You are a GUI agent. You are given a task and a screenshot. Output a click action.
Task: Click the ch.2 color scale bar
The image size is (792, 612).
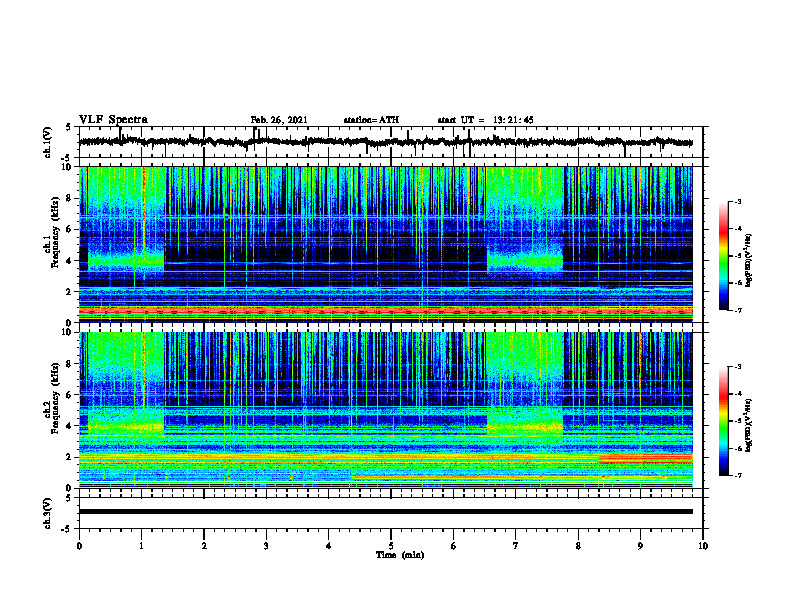tap(724, 421)
